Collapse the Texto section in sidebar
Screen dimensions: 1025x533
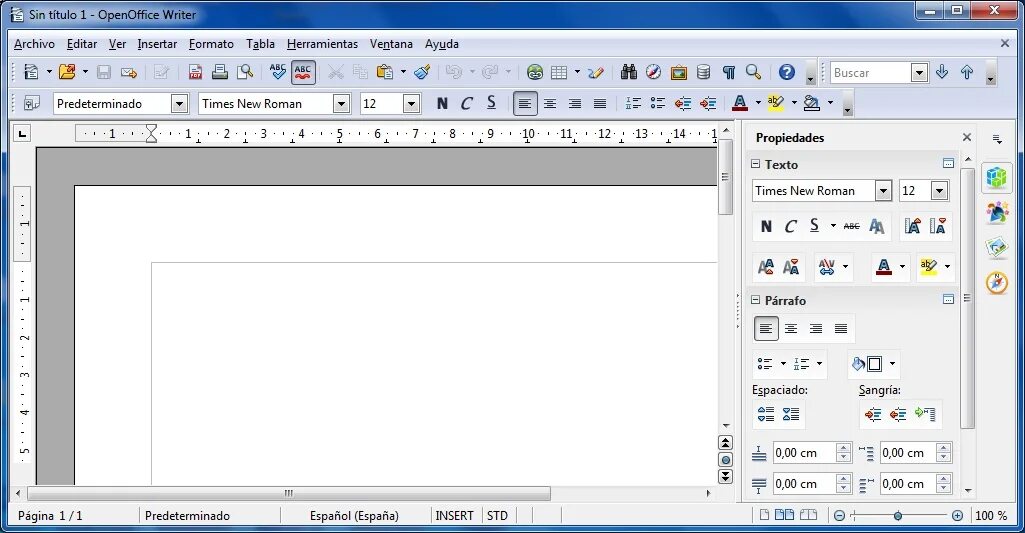756,164
